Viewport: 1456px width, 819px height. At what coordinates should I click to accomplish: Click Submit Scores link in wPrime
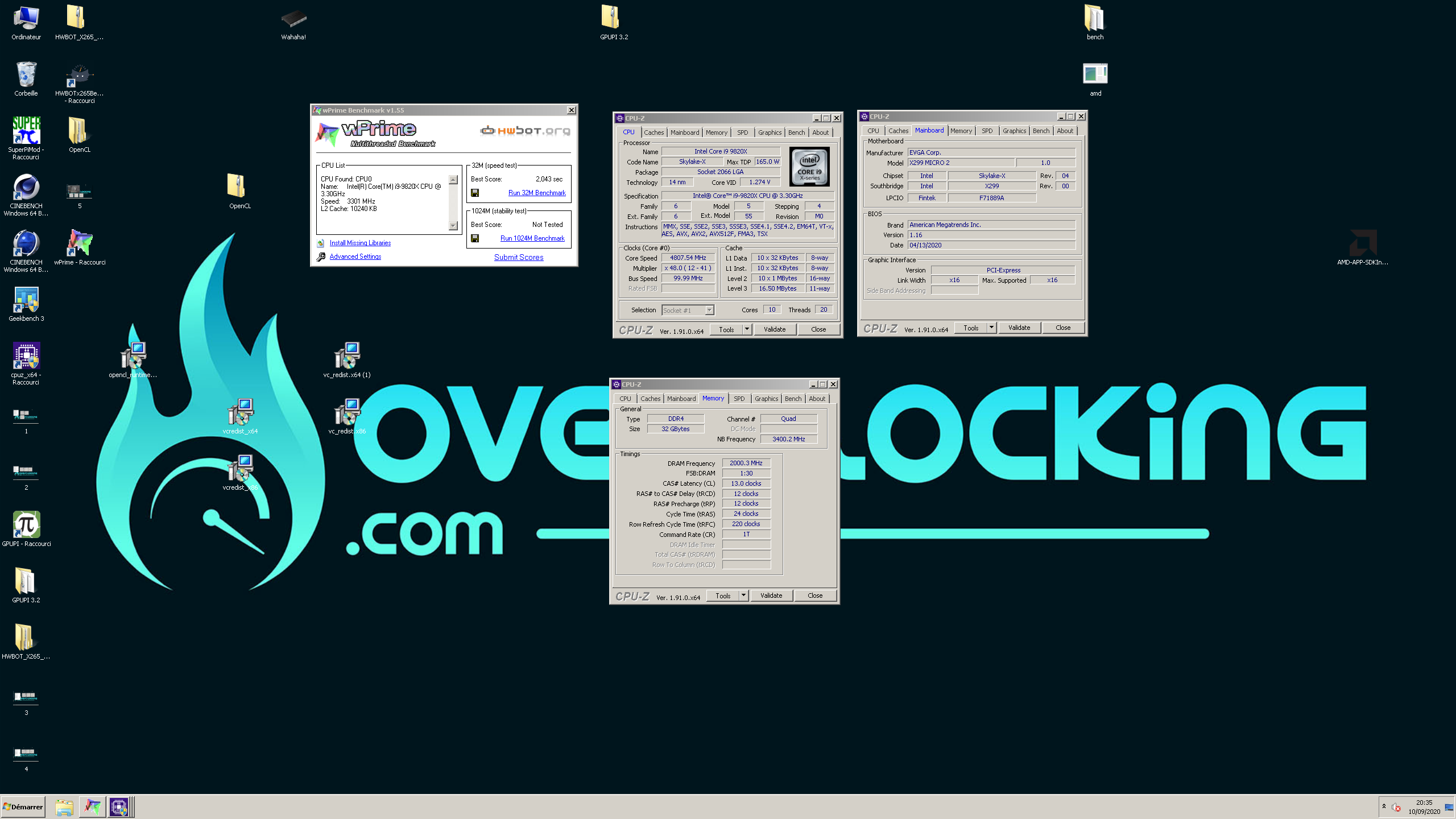[519, 257]
